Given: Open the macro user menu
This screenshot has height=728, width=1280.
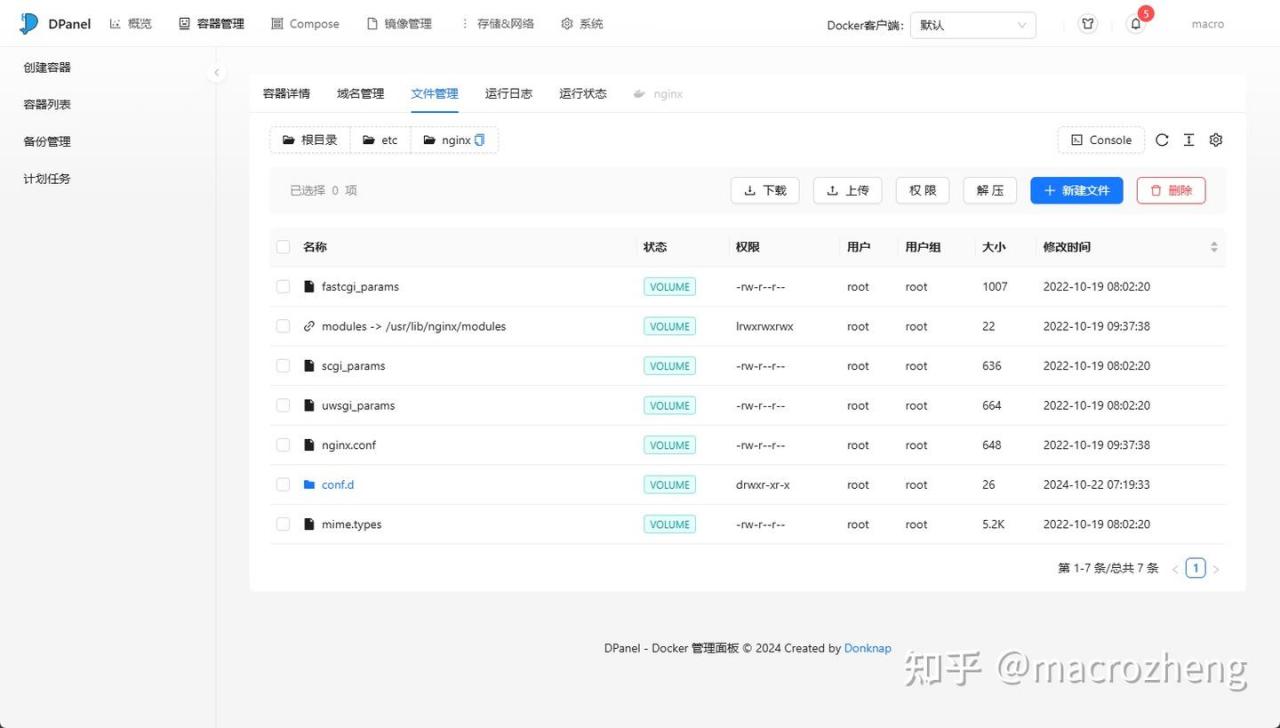Looking at the screenshot, I should click(1207, 24).
